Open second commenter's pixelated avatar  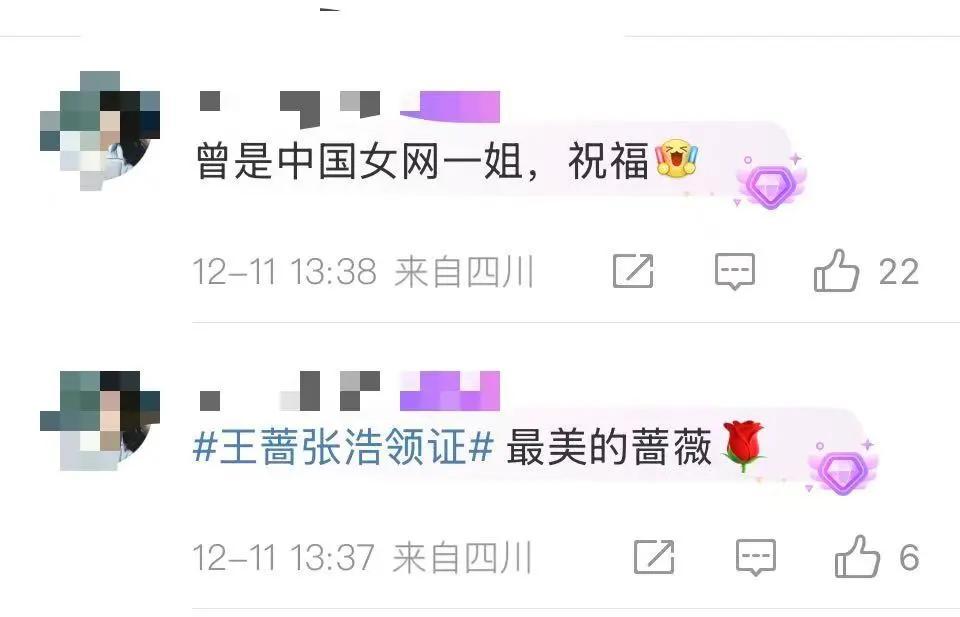coord(100,420)
